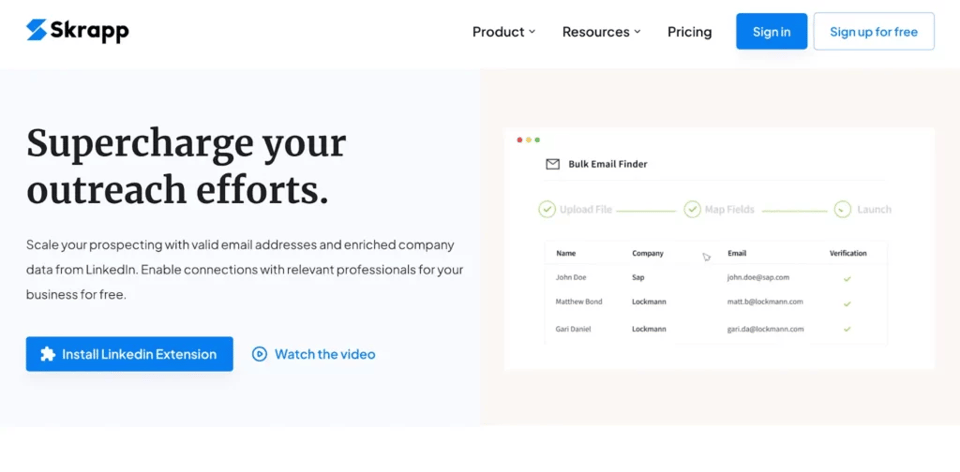Select the Gari Daniel name cell

[x=573, y=329]
